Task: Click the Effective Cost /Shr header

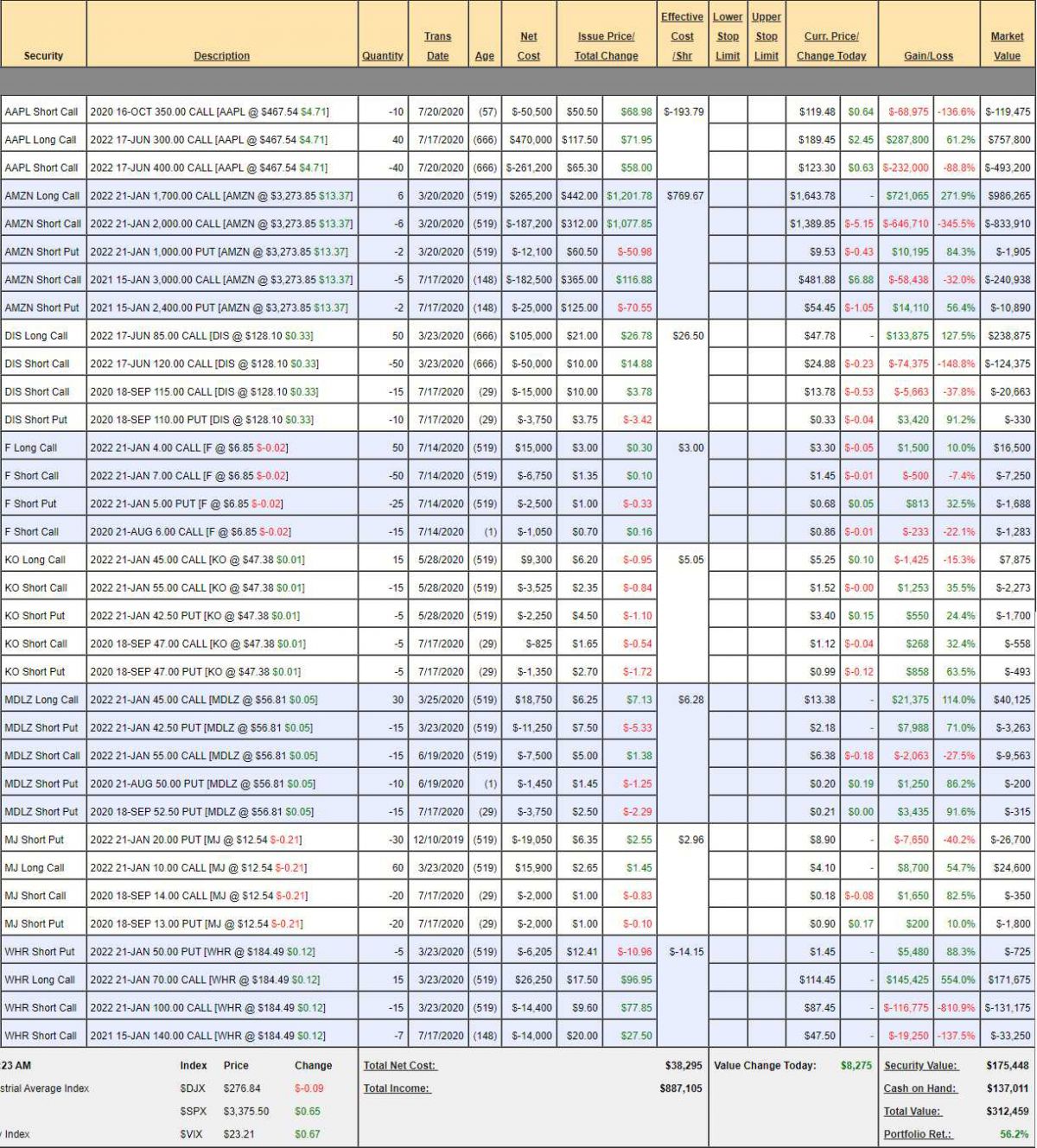Action: 682,36
